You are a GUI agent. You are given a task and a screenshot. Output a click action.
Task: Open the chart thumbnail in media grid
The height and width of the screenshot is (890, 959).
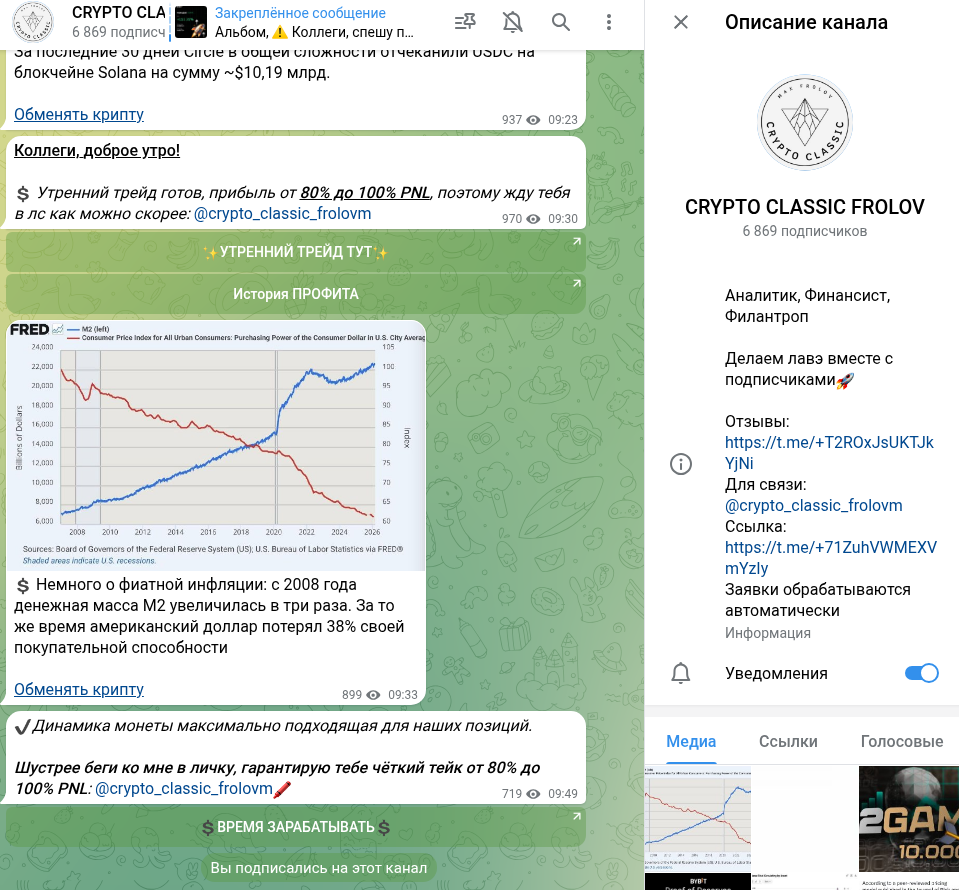click(x=698, y=818)
